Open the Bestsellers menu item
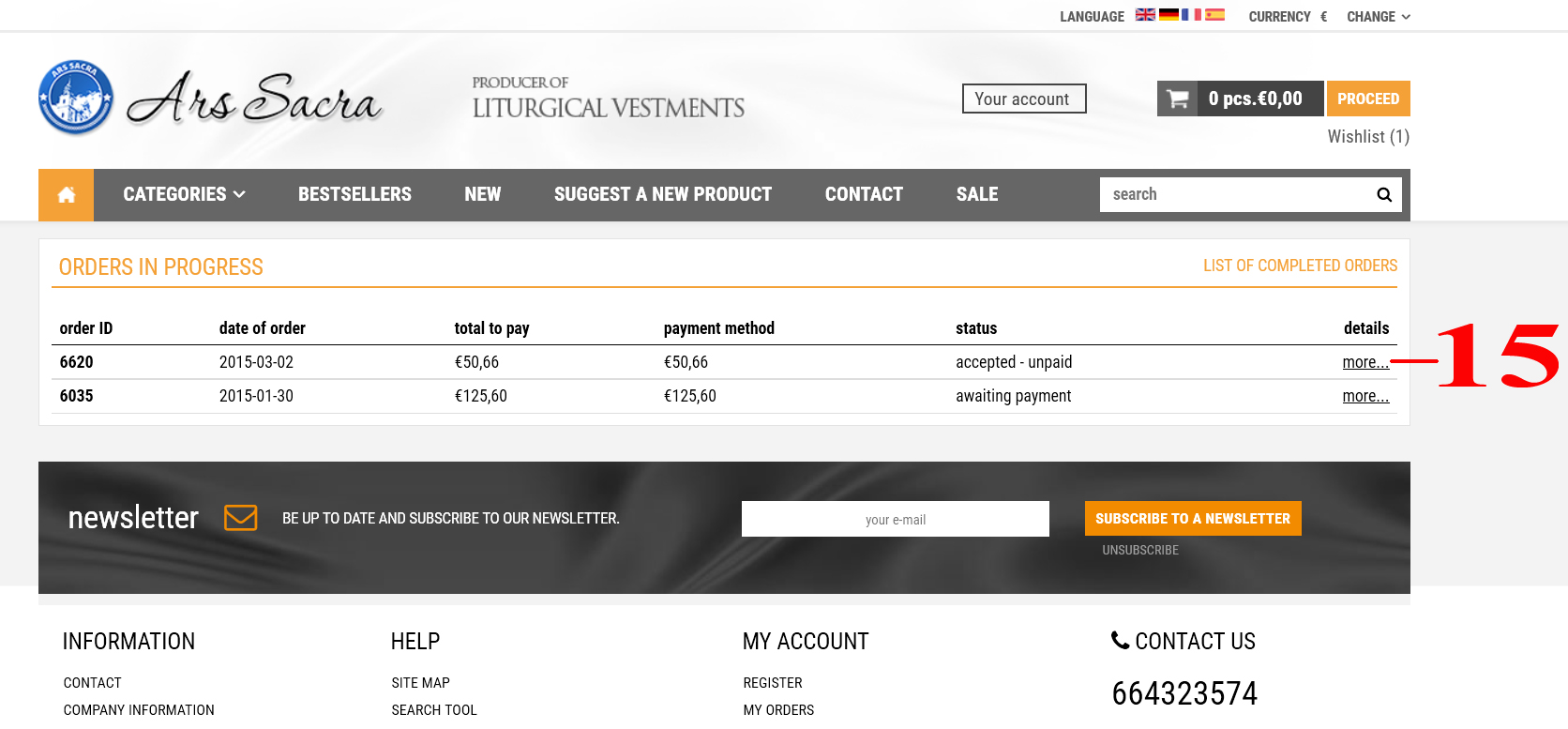1568x729 pixels. 354,194
